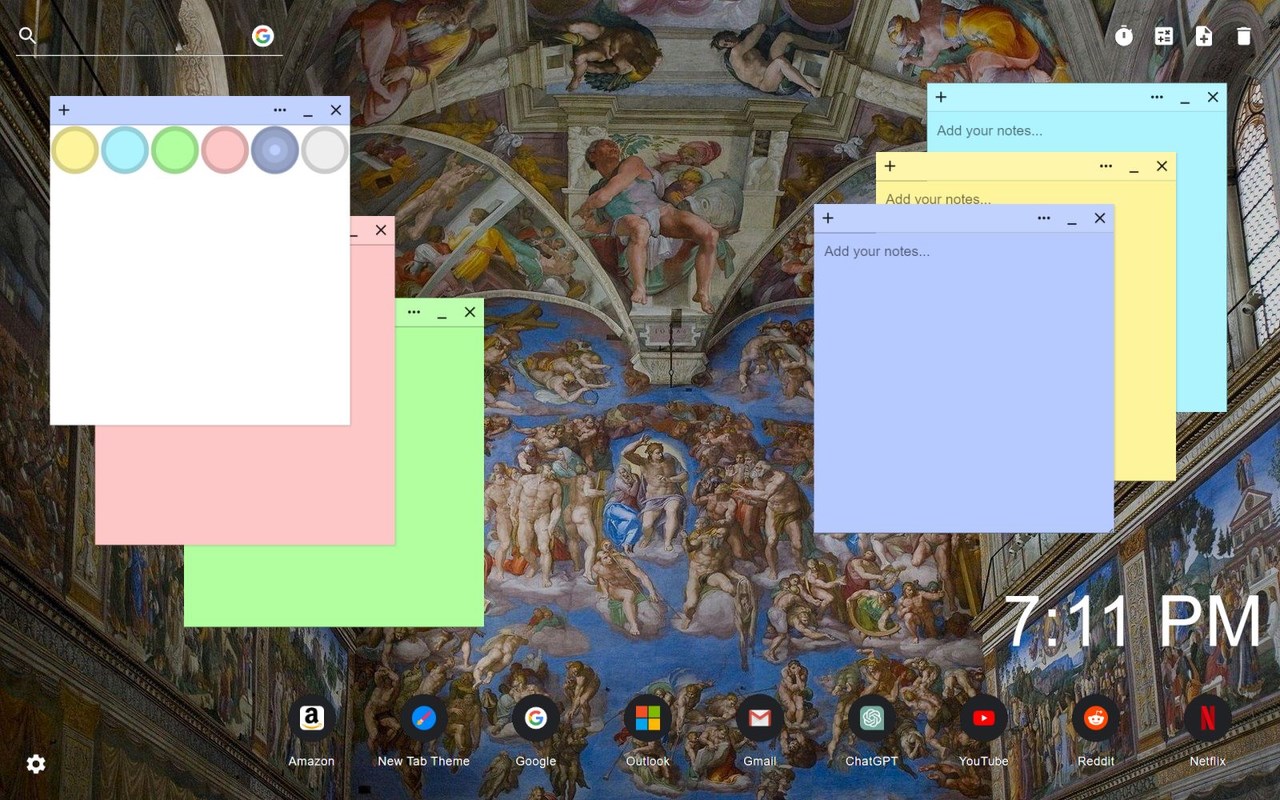Open the Gmail shortcut

tap(760, 718)
